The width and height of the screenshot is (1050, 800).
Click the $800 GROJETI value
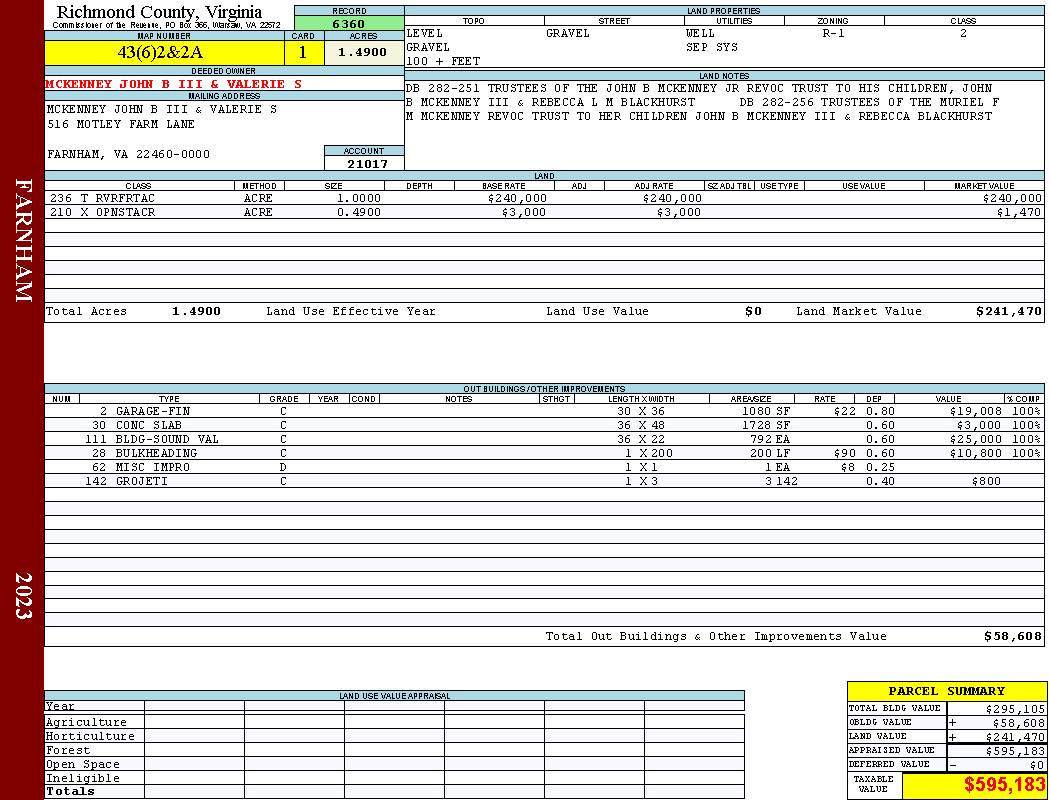986,481
